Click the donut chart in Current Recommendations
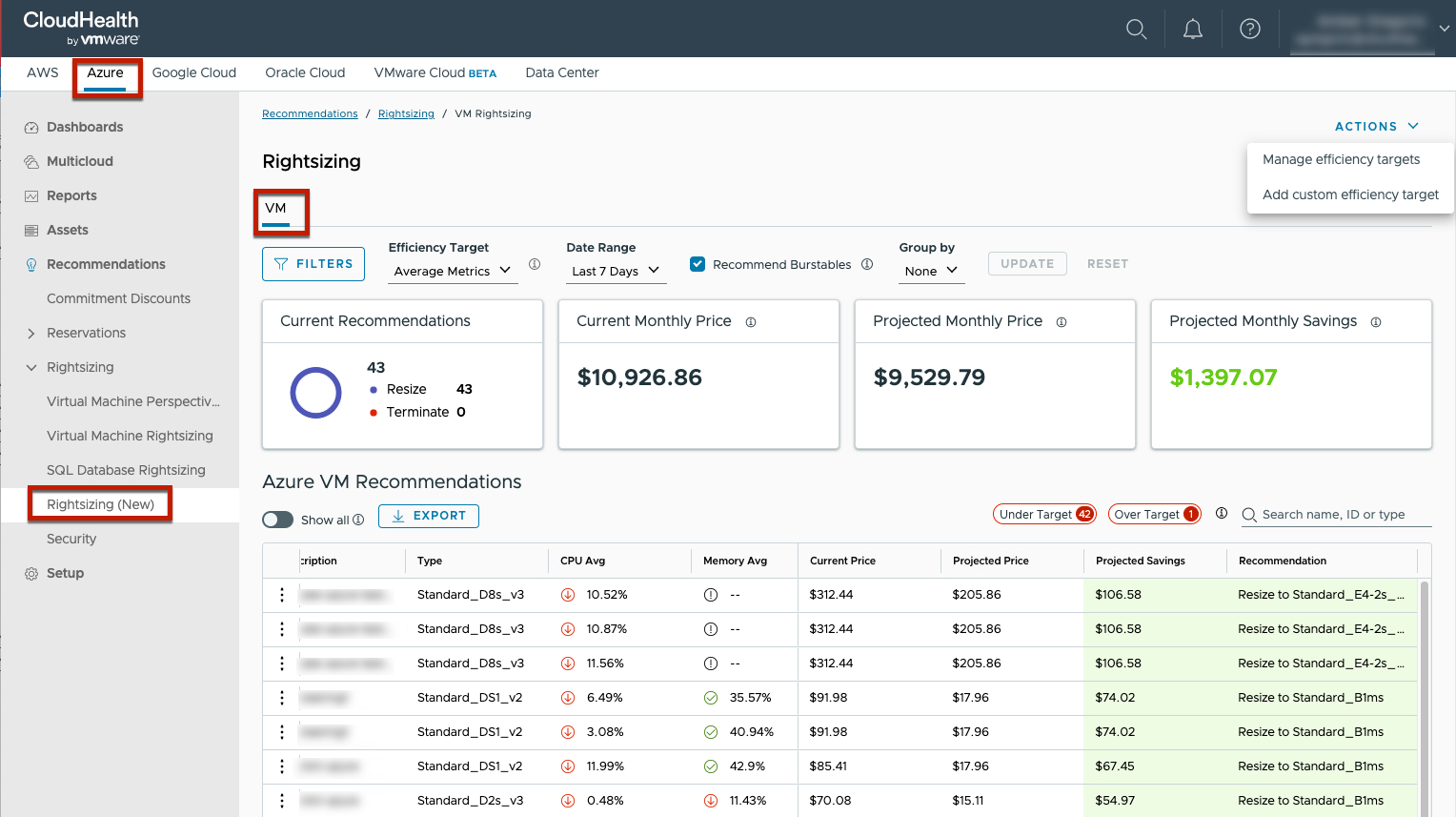The height and width of the screenshot is (817, 1456). pos(315,392)
